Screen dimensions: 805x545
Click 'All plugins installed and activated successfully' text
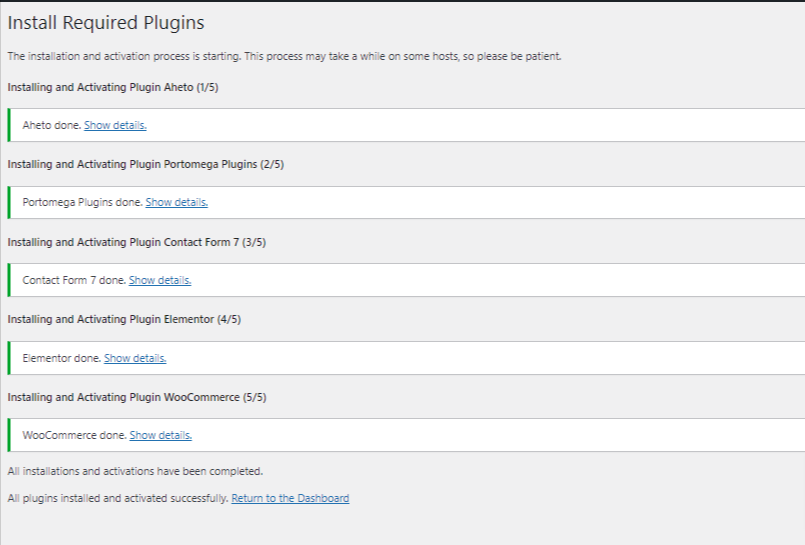[x=118, y=498]
